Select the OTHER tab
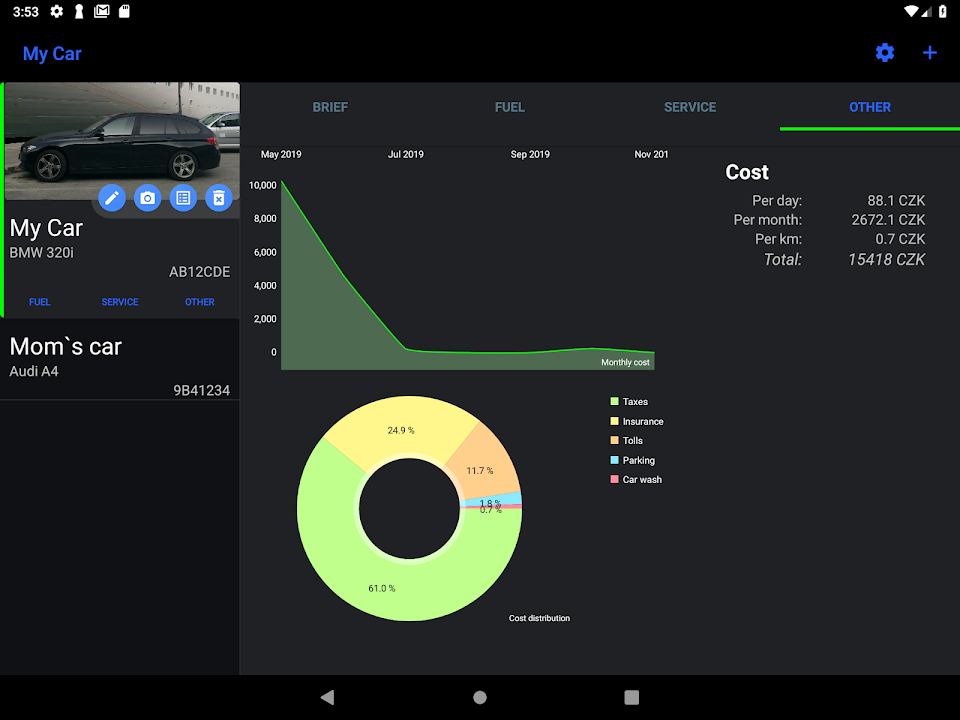 pyautogui.click(x=870, y=107)
